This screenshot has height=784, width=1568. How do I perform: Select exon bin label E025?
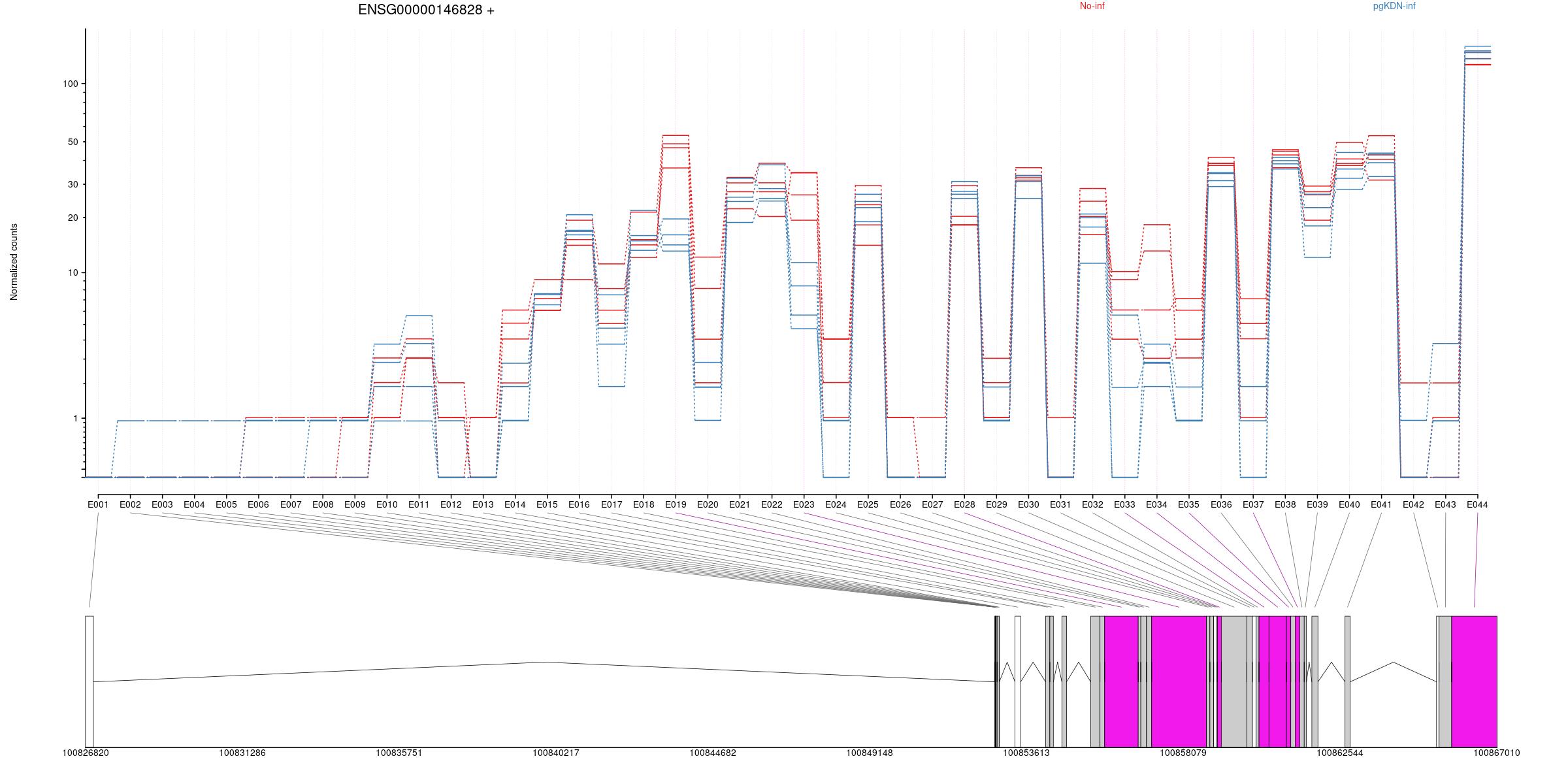point(868,504)
